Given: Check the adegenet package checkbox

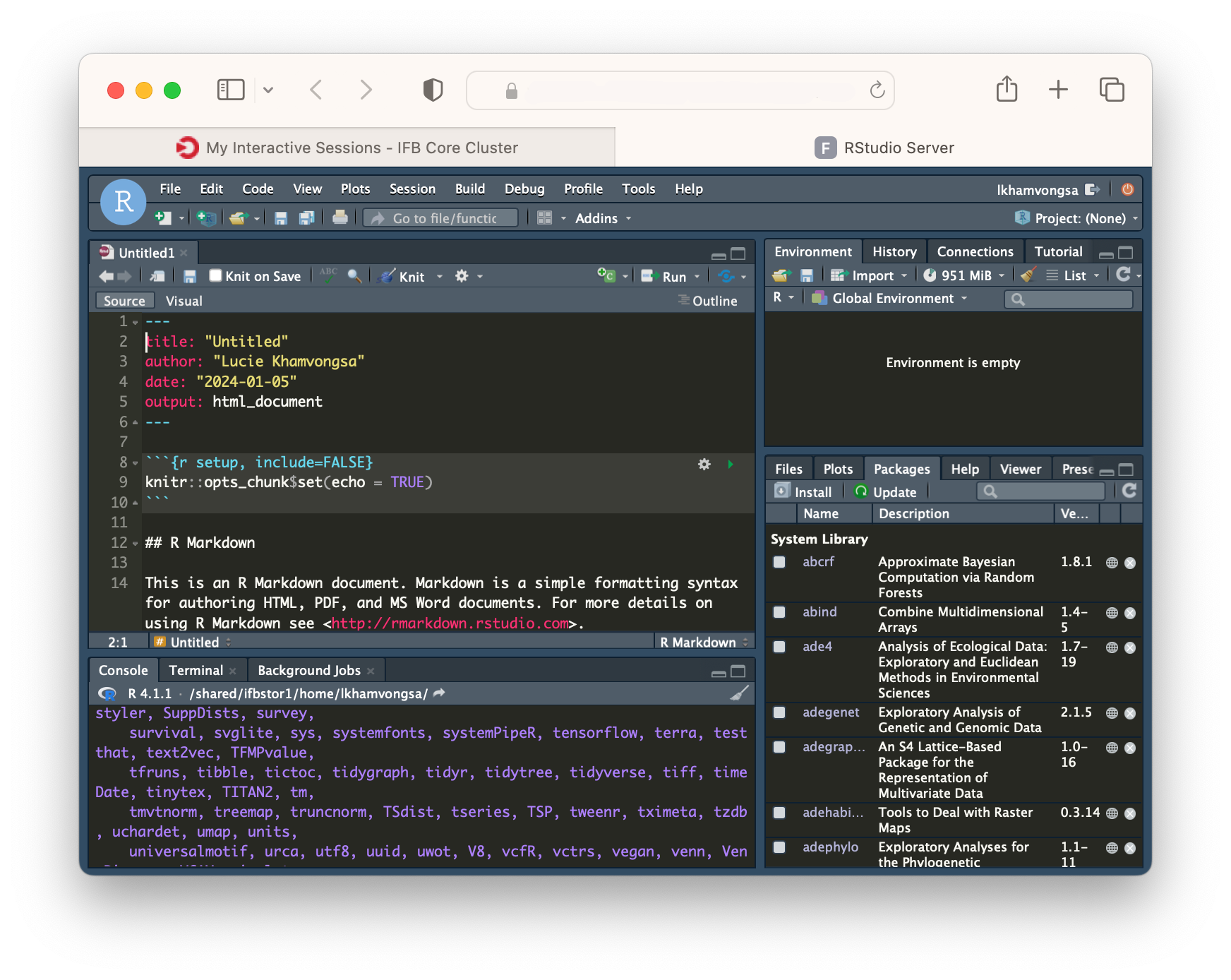Looking at the screenshot, I should tap(779, 712).
